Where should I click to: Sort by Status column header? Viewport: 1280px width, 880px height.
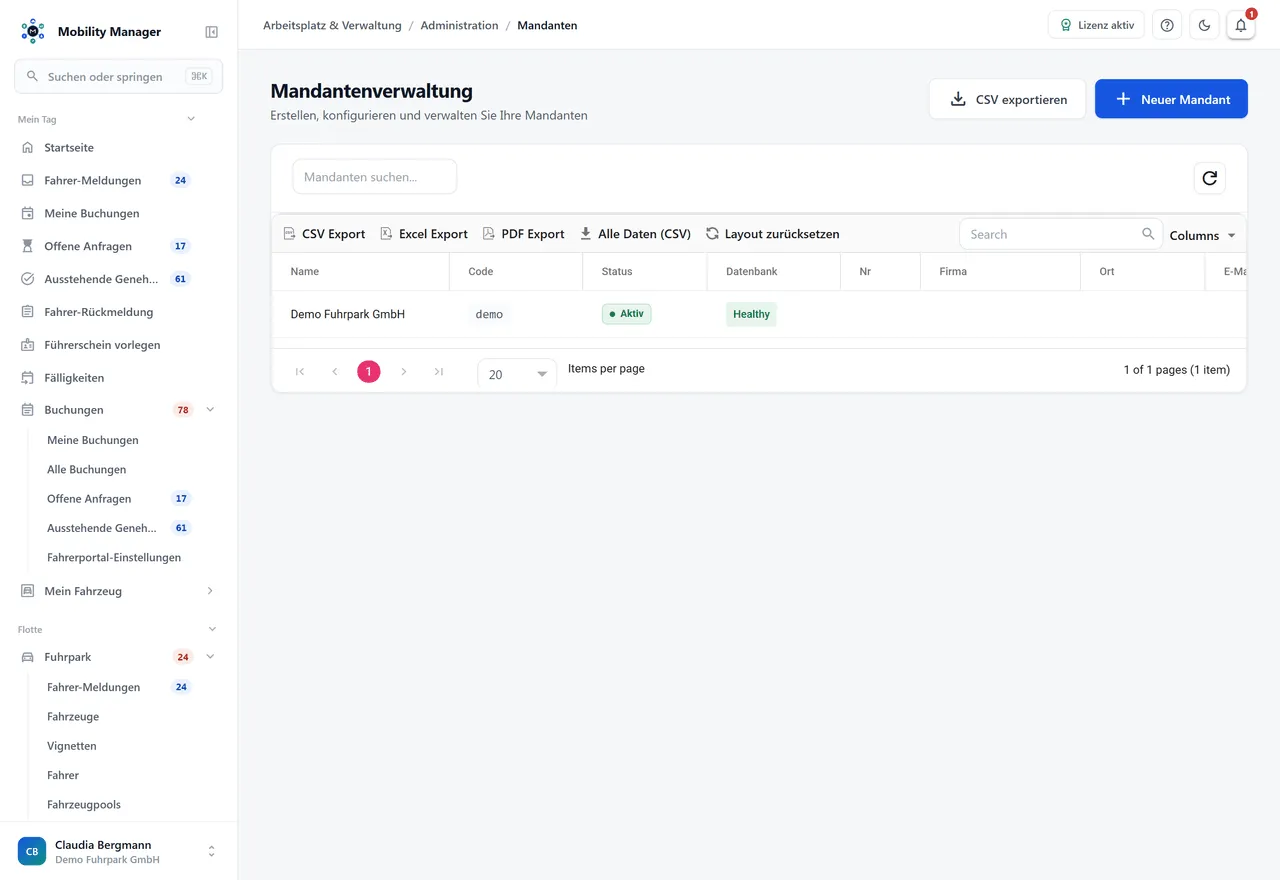point(617,271)
